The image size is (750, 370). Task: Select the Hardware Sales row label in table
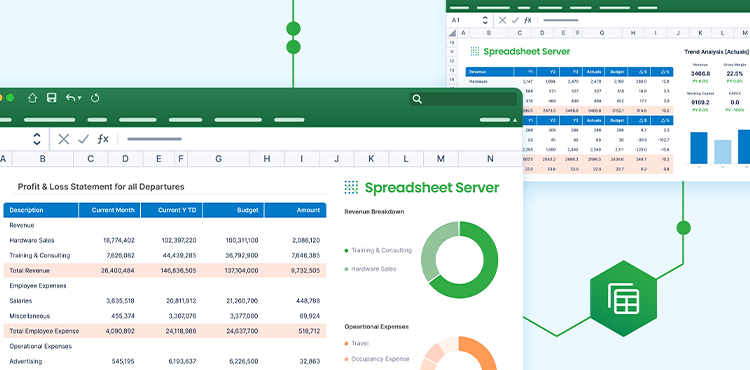click(32, 240)
